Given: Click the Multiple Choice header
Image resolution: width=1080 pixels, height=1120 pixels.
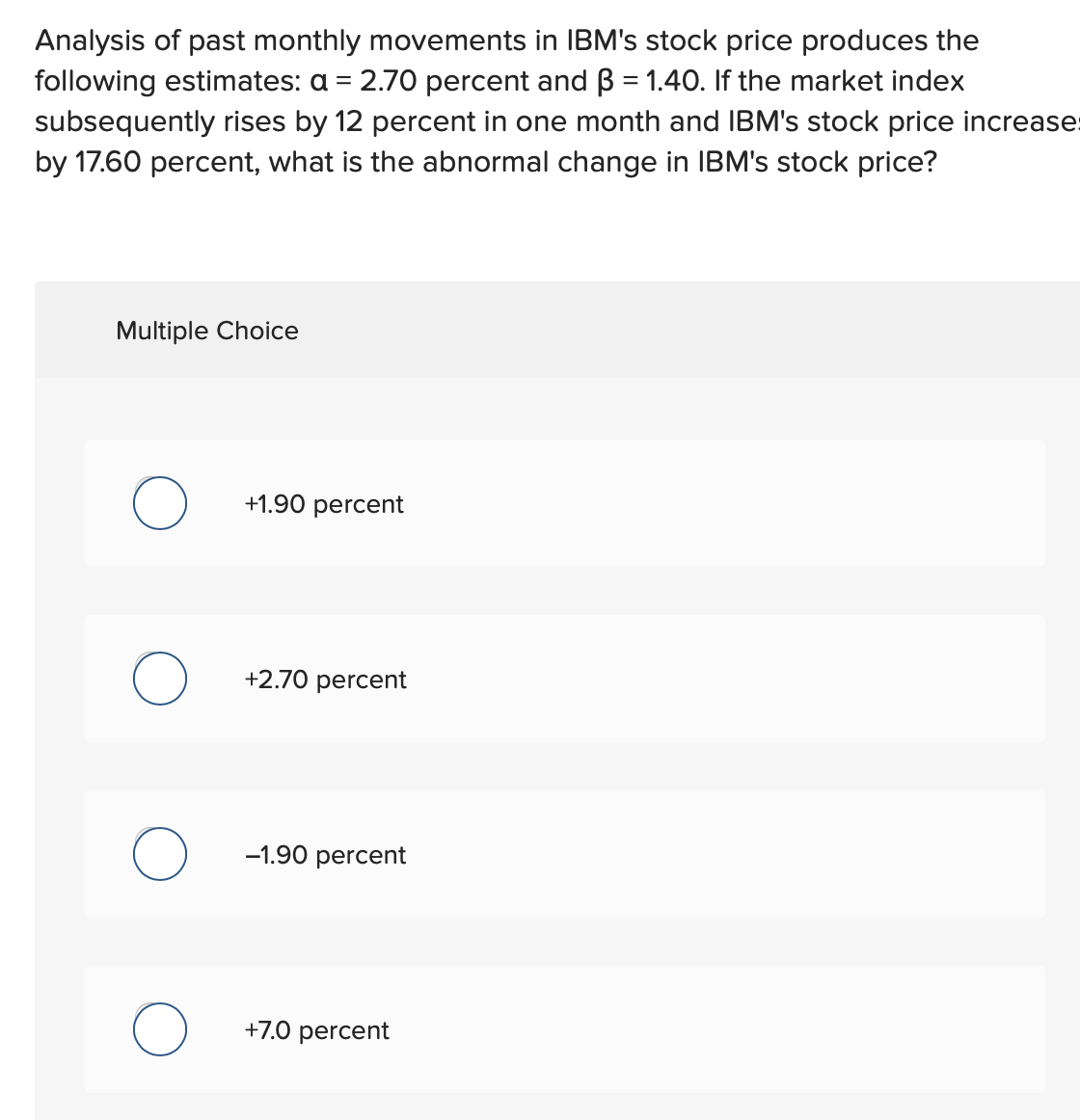Looking at the screenshot, I should 206,331.
